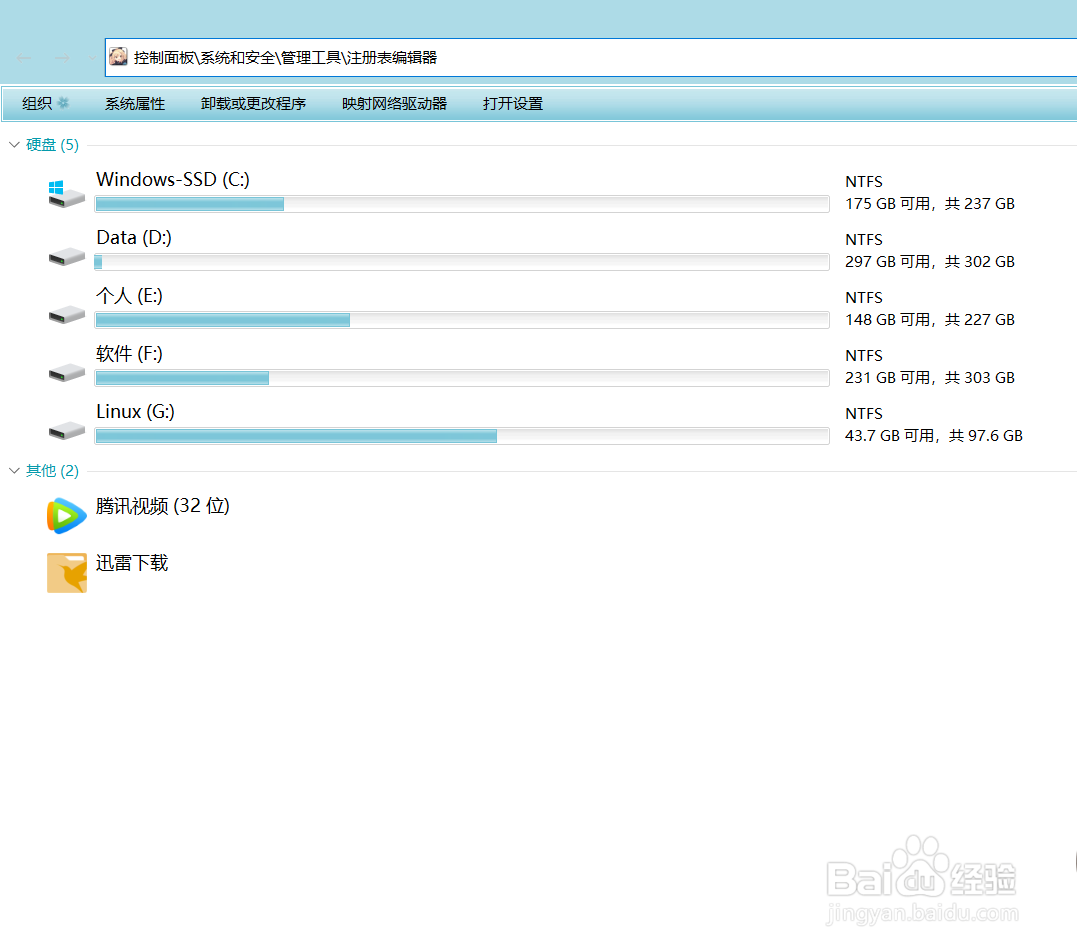The image size is (1077, 950).
Task: Click the Data (D:) usage bar
Action: 462,262
